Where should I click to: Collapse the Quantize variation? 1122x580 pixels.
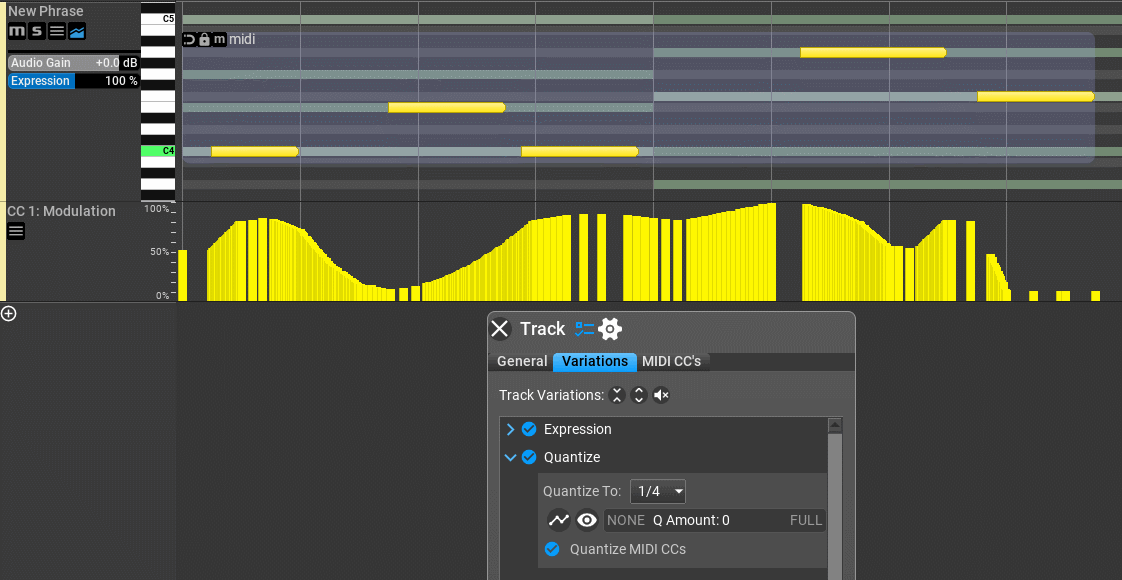(510, 457)
